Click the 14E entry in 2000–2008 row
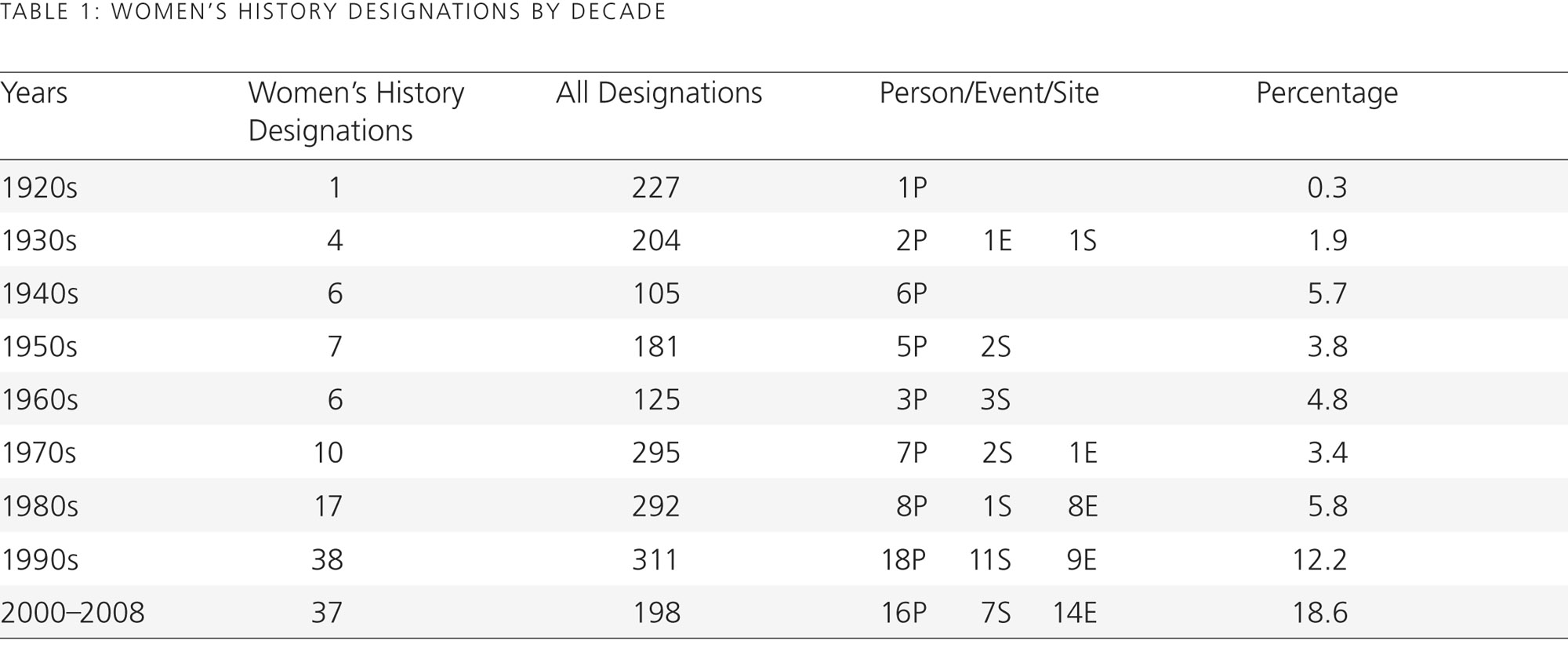The height and width of the screenshot is (670, 1568). point(1074,612)
